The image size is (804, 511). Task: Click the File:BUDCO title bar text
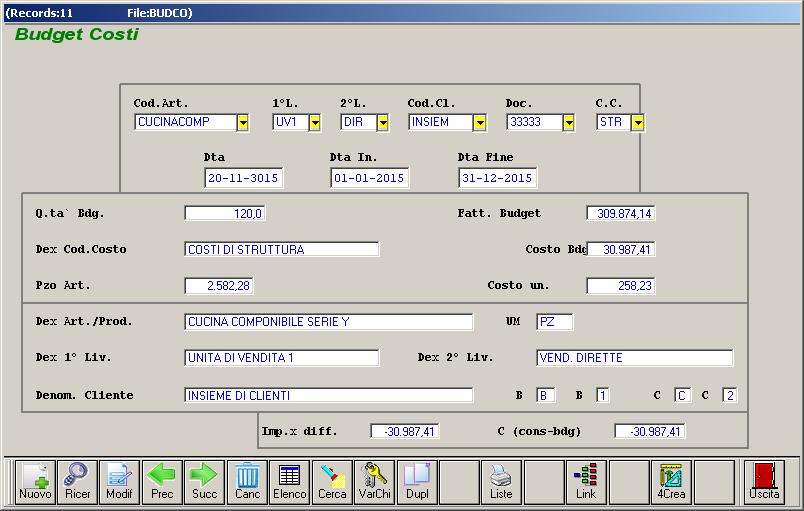click(159, 13)
